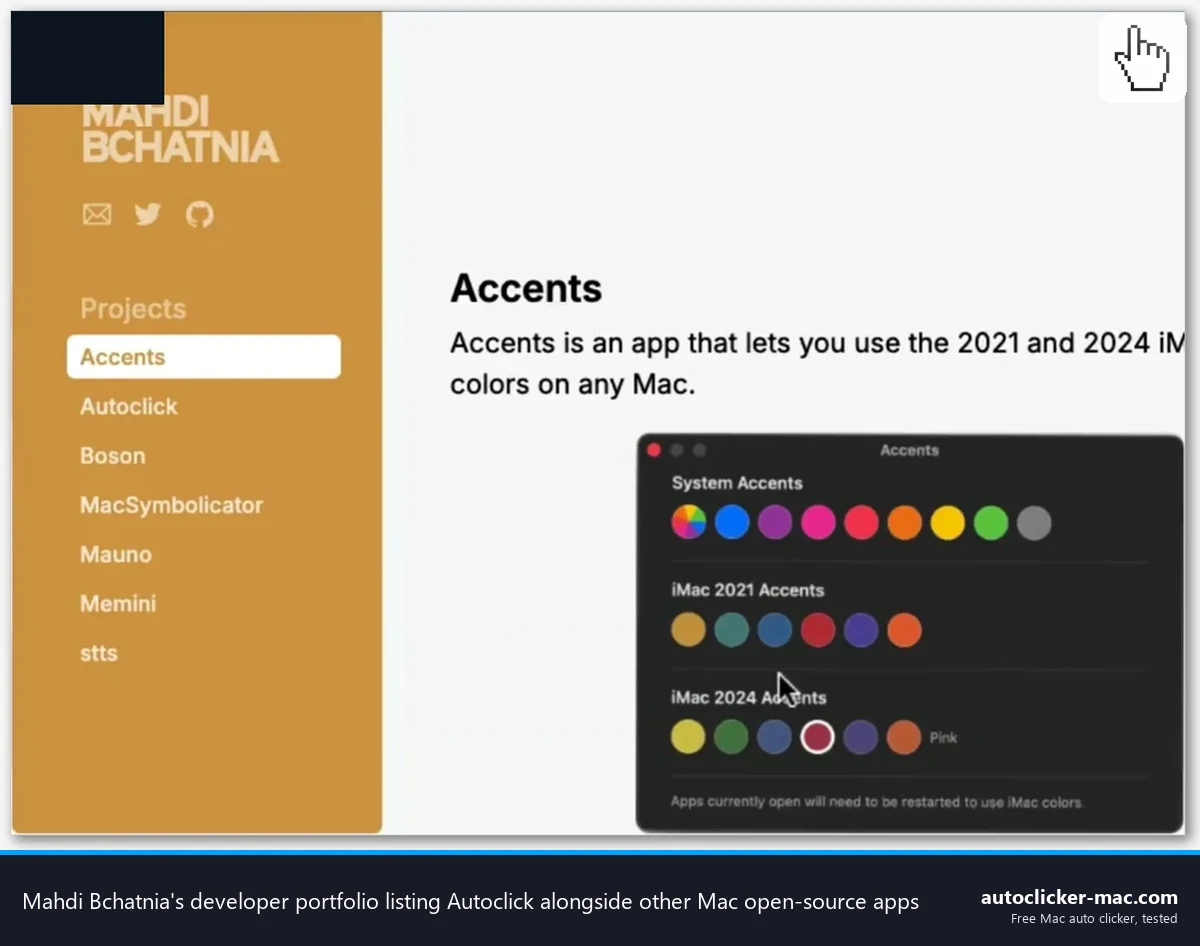Choose the multicolor system accent
The height and width of the screenshot is (946, 1200).
[x=689, y=522]
